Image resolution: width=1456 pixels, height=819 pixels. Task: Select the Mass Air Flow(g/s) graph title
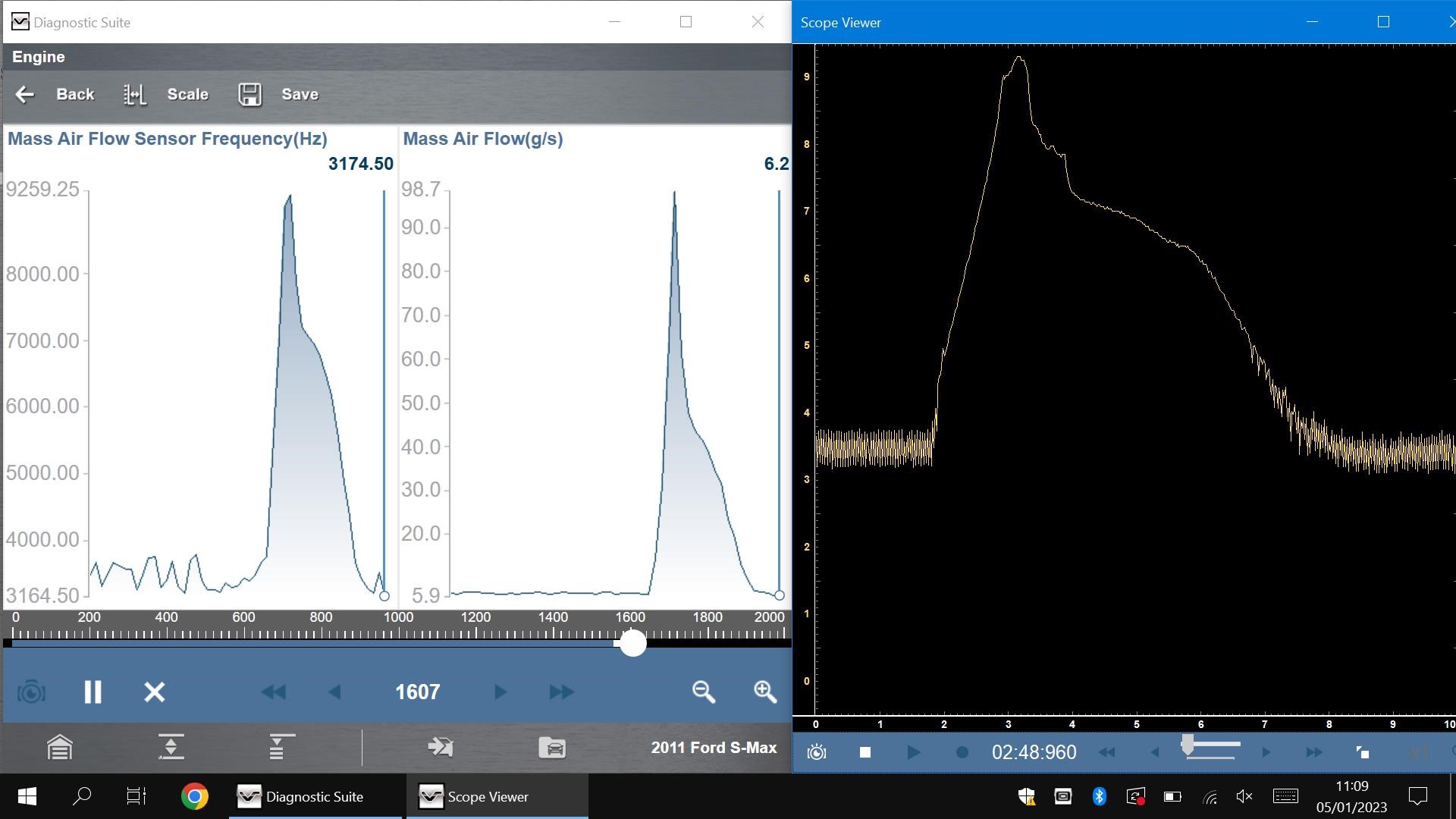tap(482, 139)
